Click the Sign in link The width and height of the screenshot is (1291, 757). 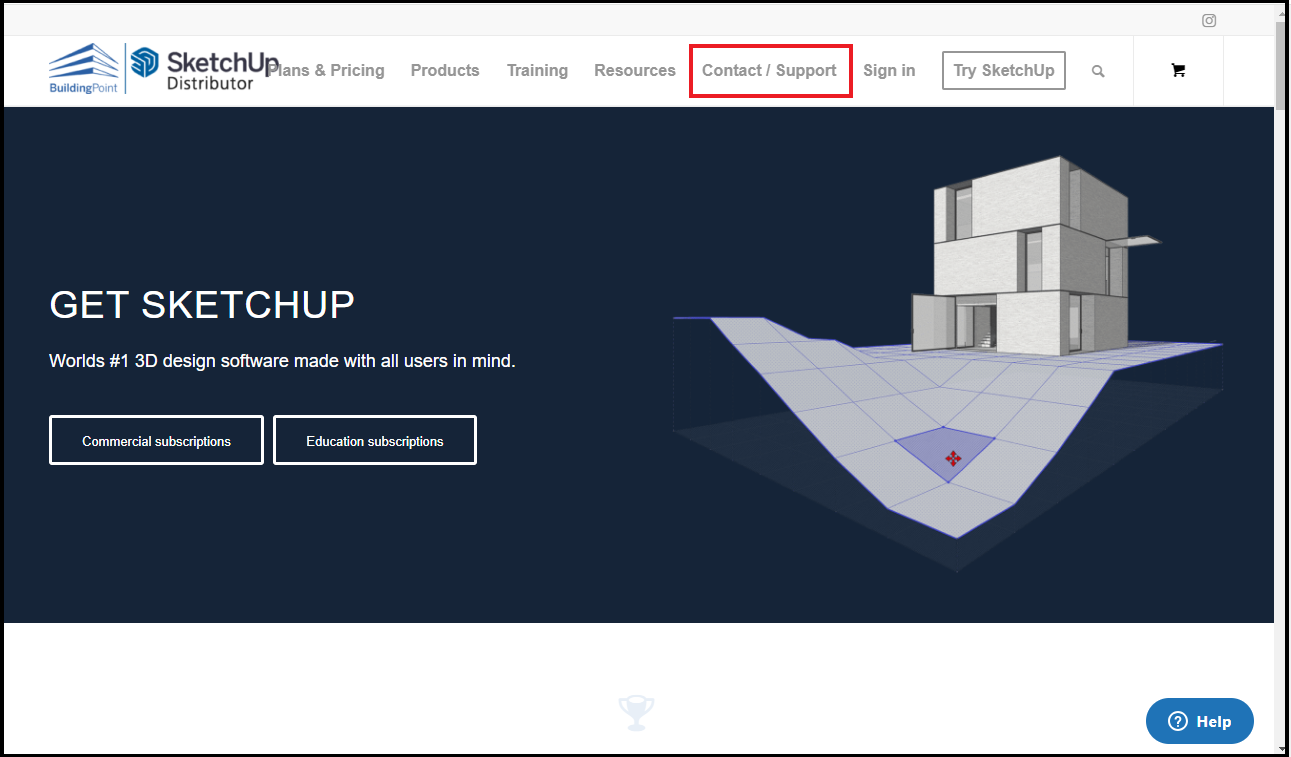pos(889,70)
